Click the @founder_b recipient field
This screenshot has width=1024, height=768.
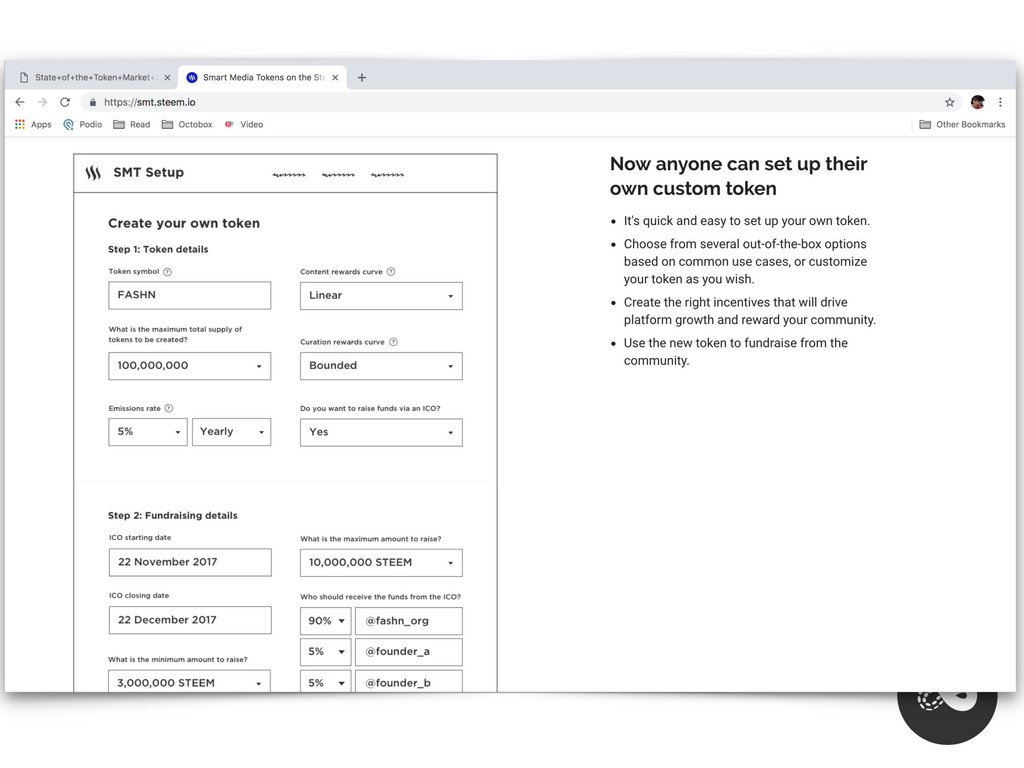tap(409, 682)
